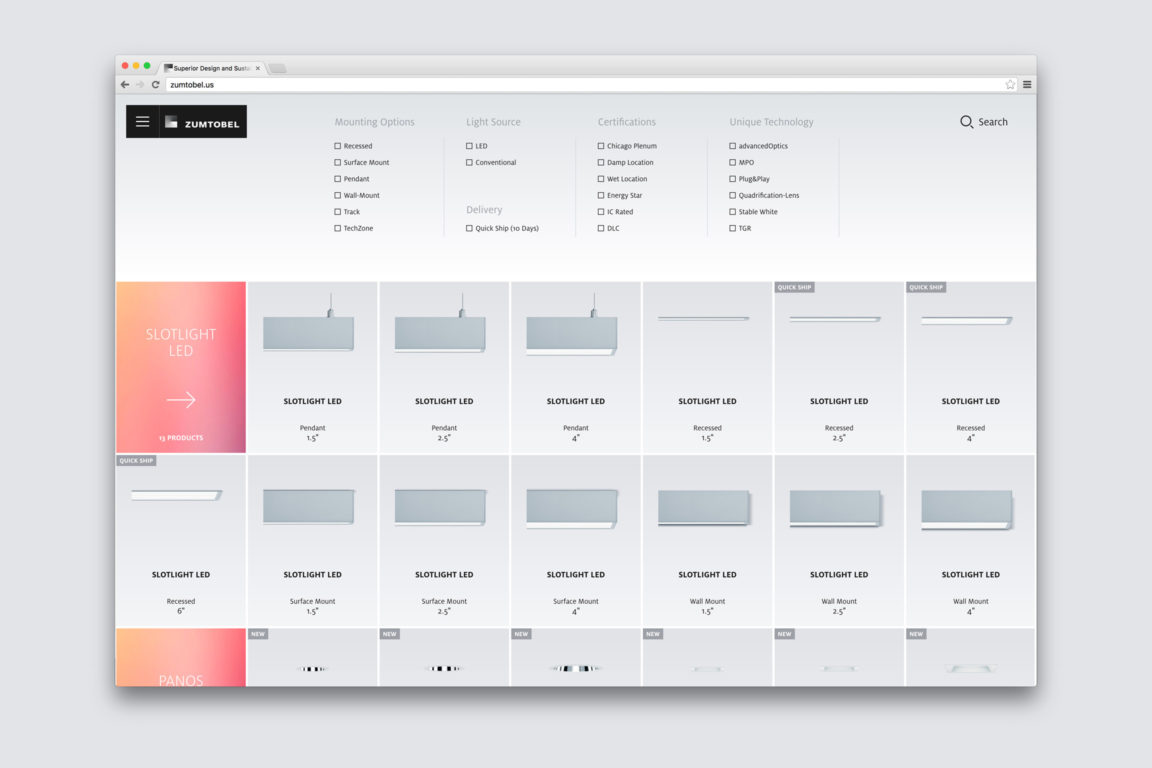Click the Zumtobel logo
Screen dimensions: 1152x768
[x=203, y=122]
